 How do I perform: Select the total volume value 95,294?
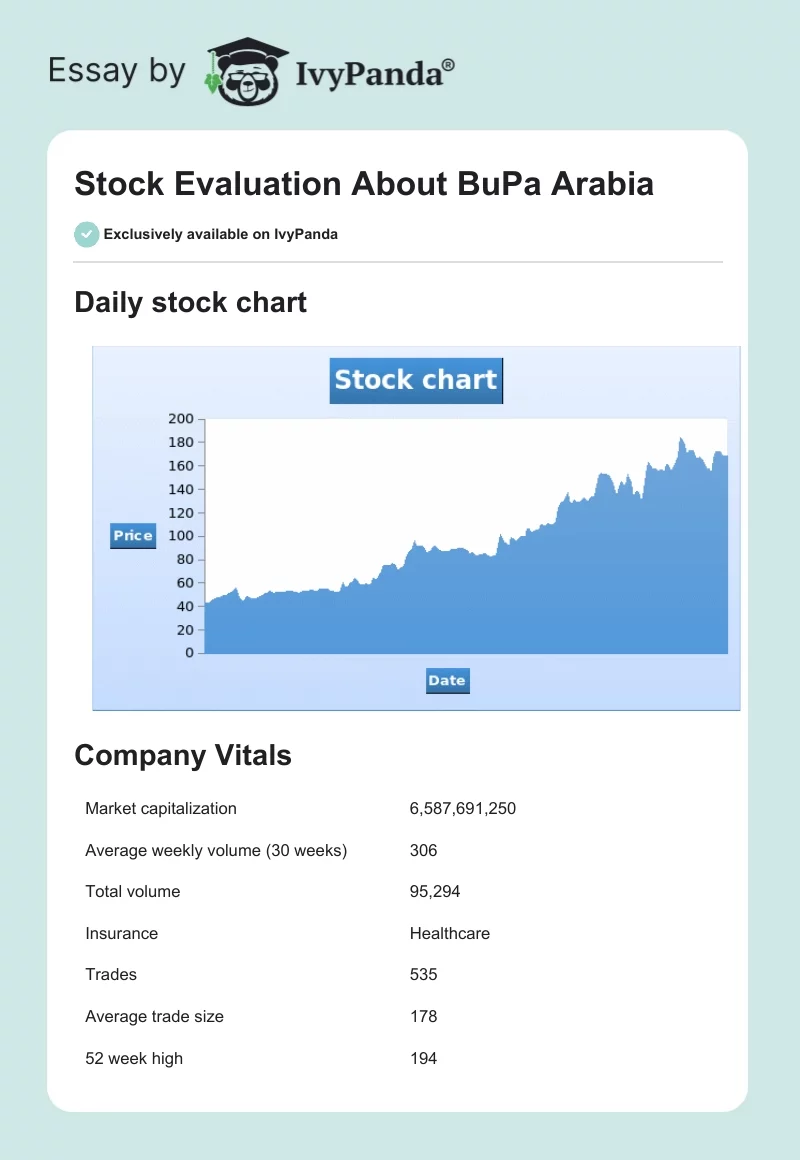[x=435, y=892]
